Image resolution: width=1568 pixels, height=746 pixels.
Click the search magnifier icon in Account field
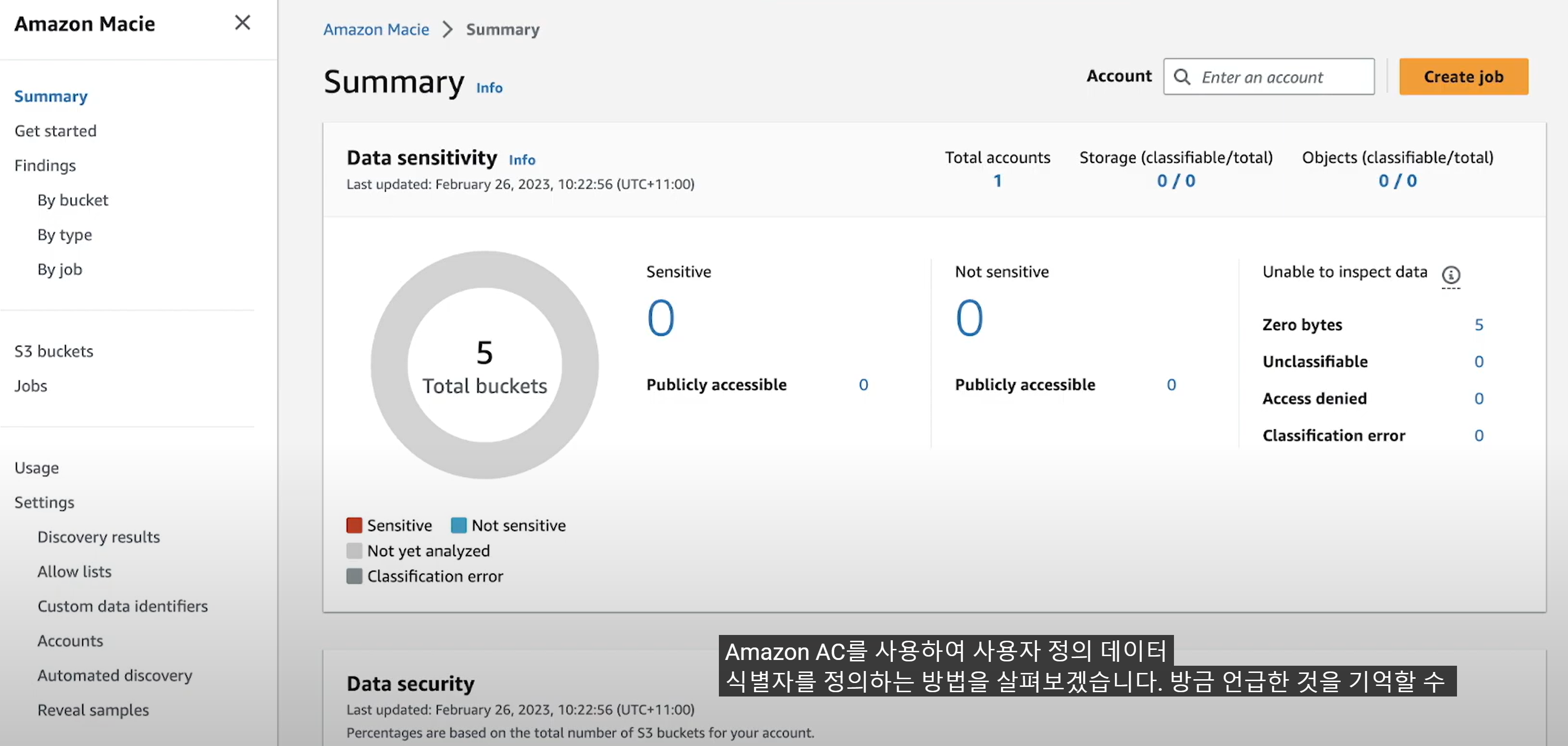[1182, 77]
